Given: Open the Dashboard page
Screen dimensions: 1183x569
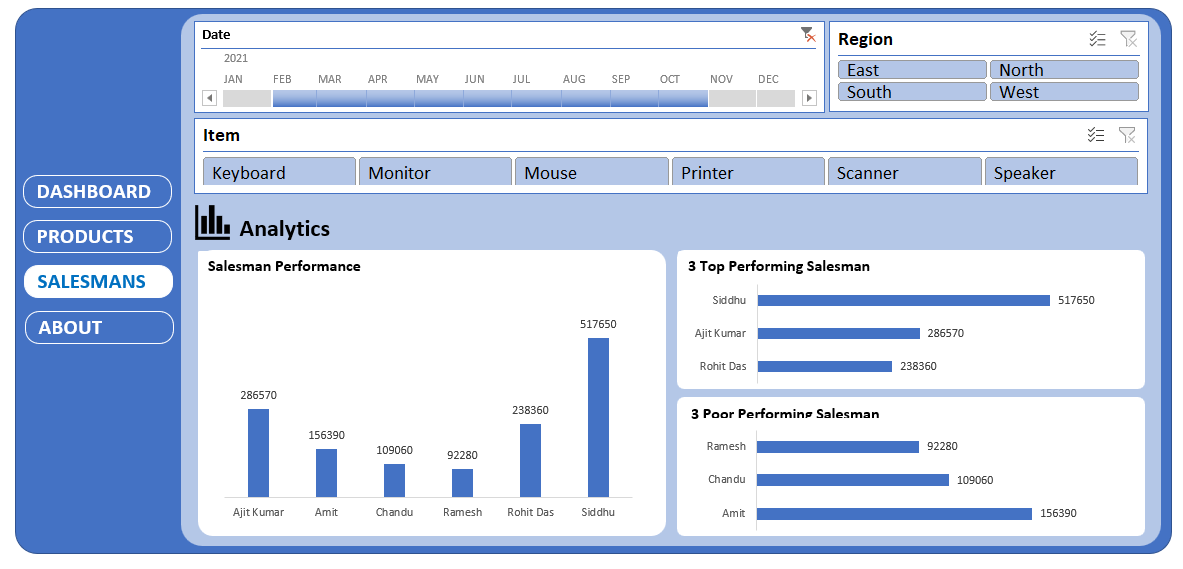Looking at the screenshot, I should tap(97, 192).
